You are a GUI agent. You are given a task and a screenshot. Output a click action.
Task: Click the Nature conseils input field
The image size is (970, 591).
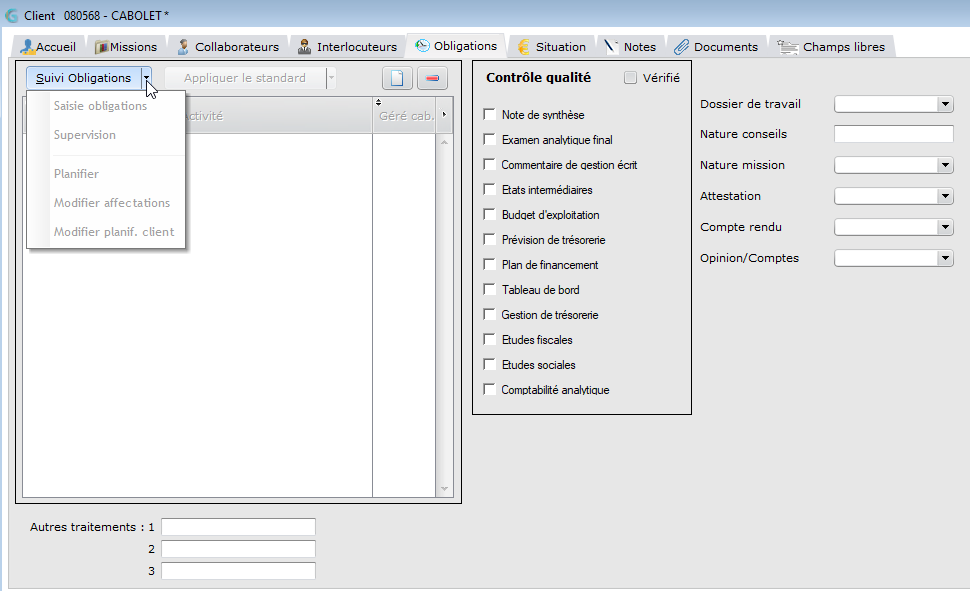(x=894, y=134)
